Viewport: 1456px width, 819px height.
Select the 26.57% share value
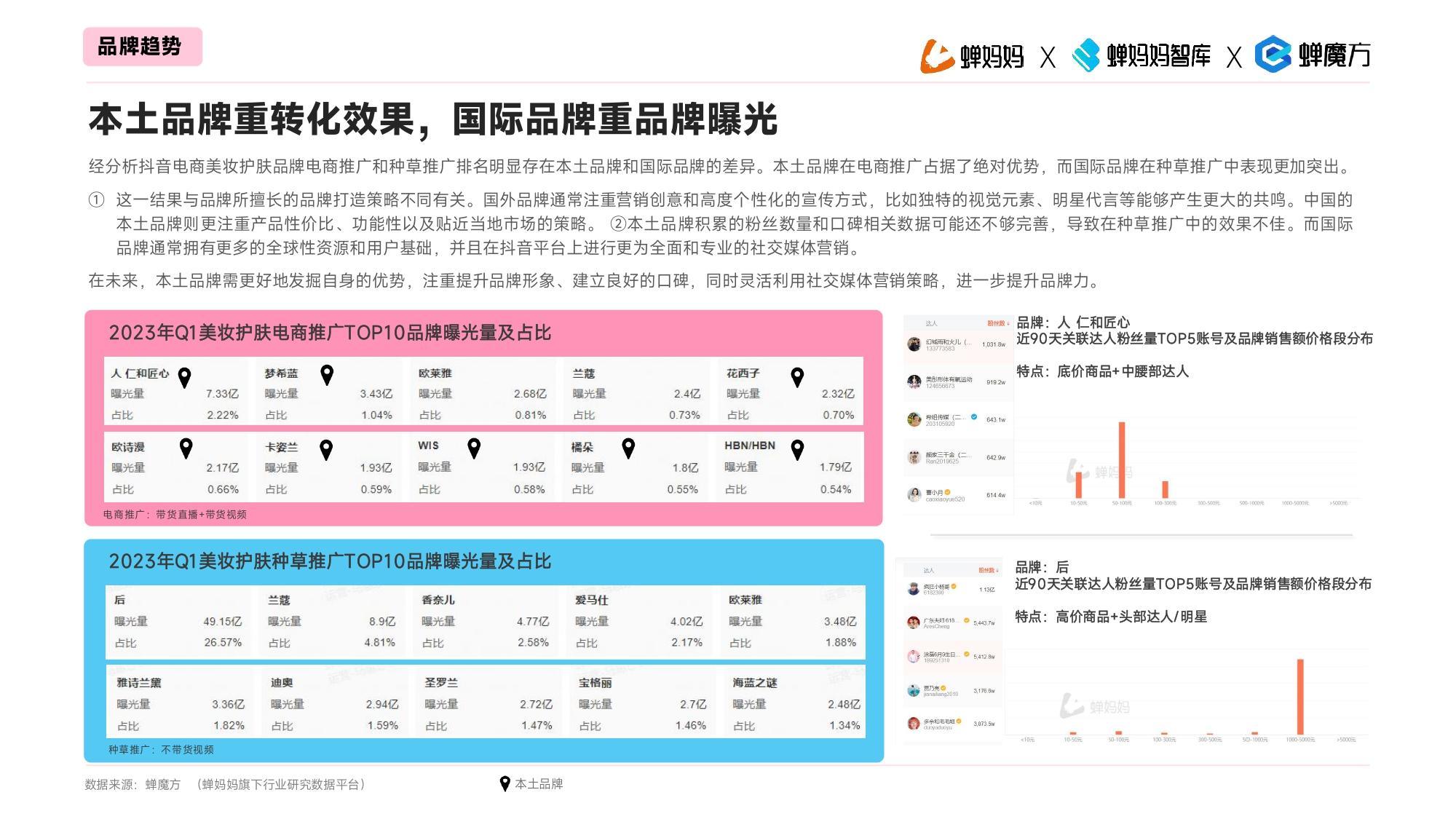tap(223, 643)
